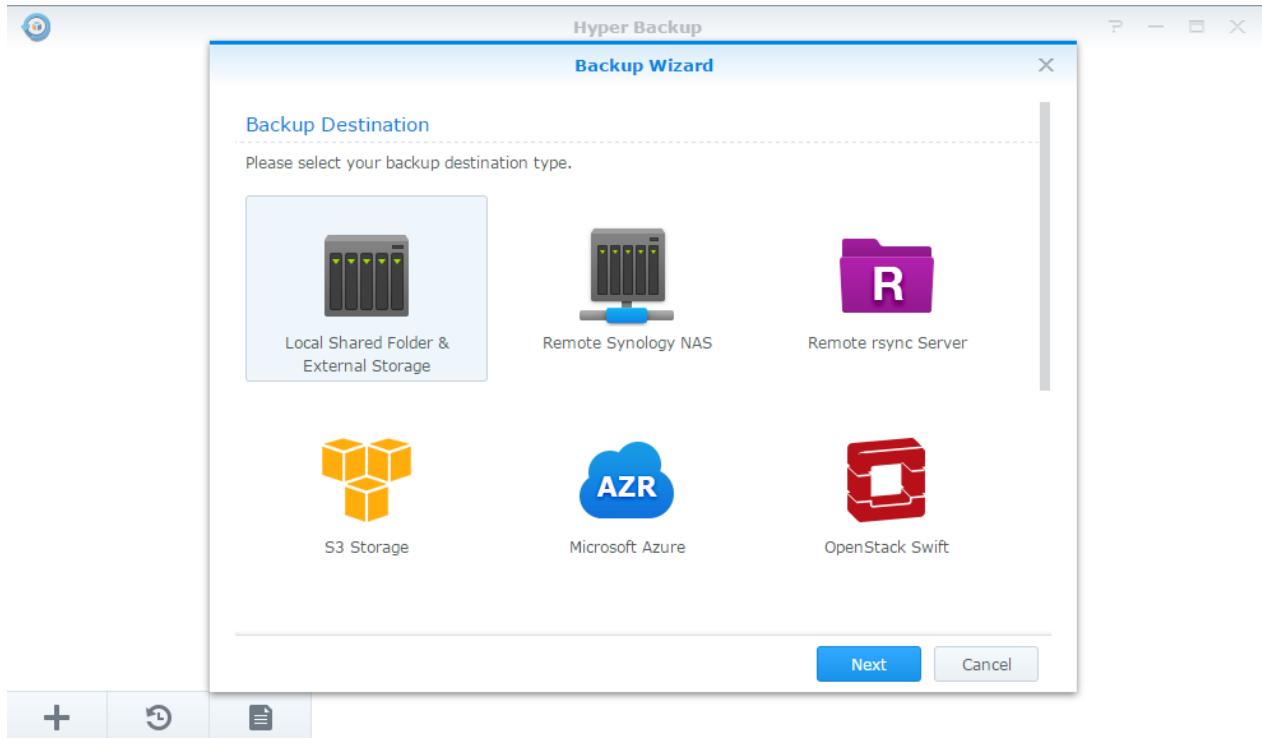Click the 'Remote rsync Server' label text
1262x740 pixels.
tap(887, 343)
